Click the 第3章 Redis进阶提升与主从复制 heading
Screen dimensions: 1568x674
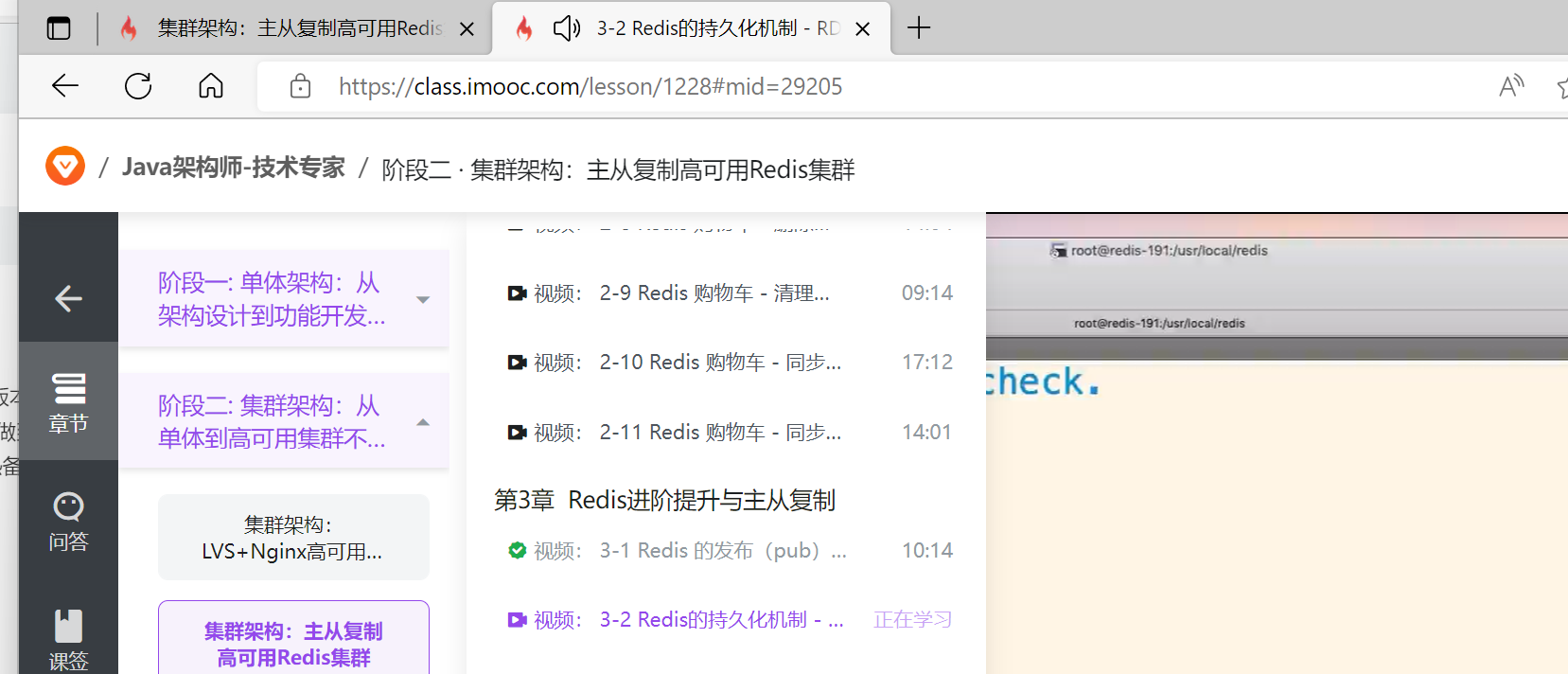664,500
